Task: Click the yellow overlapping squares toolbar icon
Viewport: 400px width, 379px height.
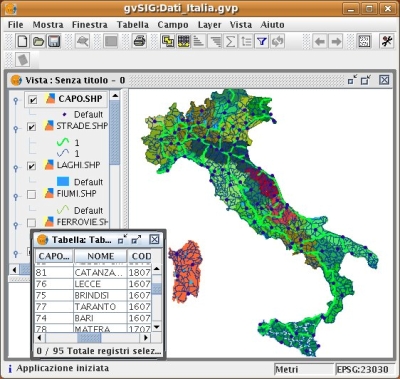Action: click(x=167, y=41)
